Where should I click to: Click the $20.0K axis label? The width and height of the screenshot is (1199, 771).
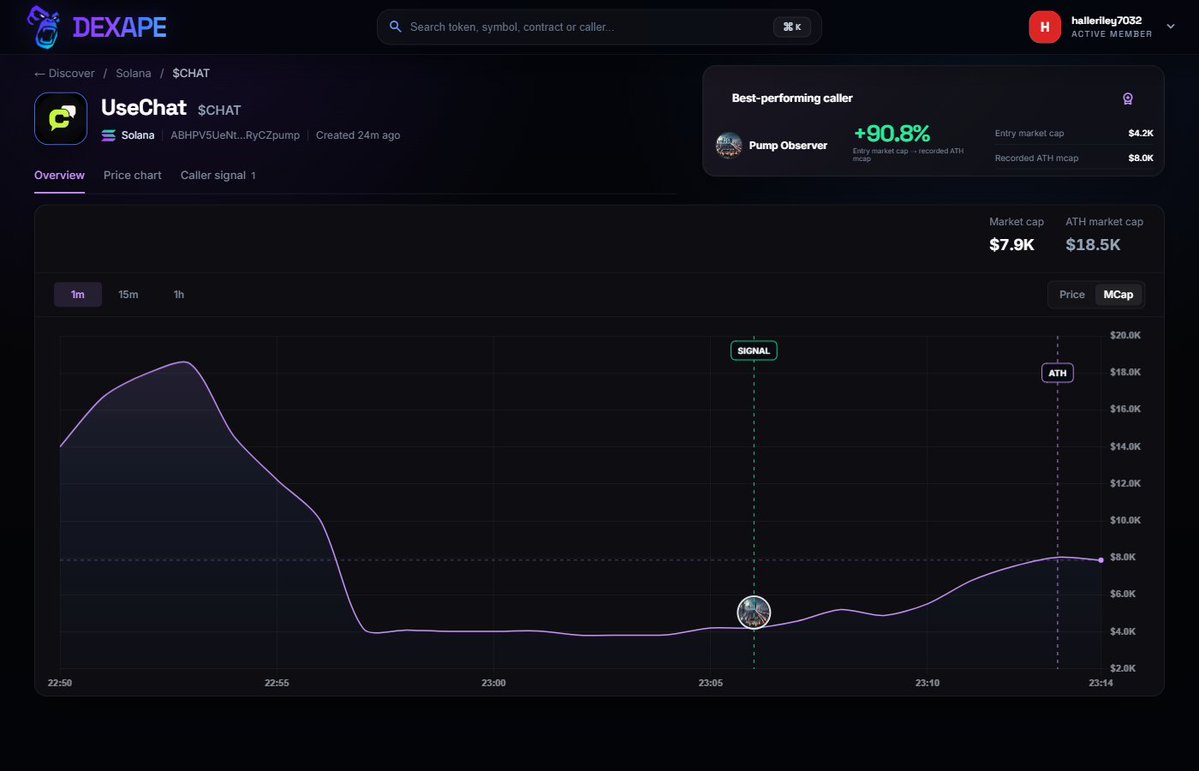(1125, 335)
